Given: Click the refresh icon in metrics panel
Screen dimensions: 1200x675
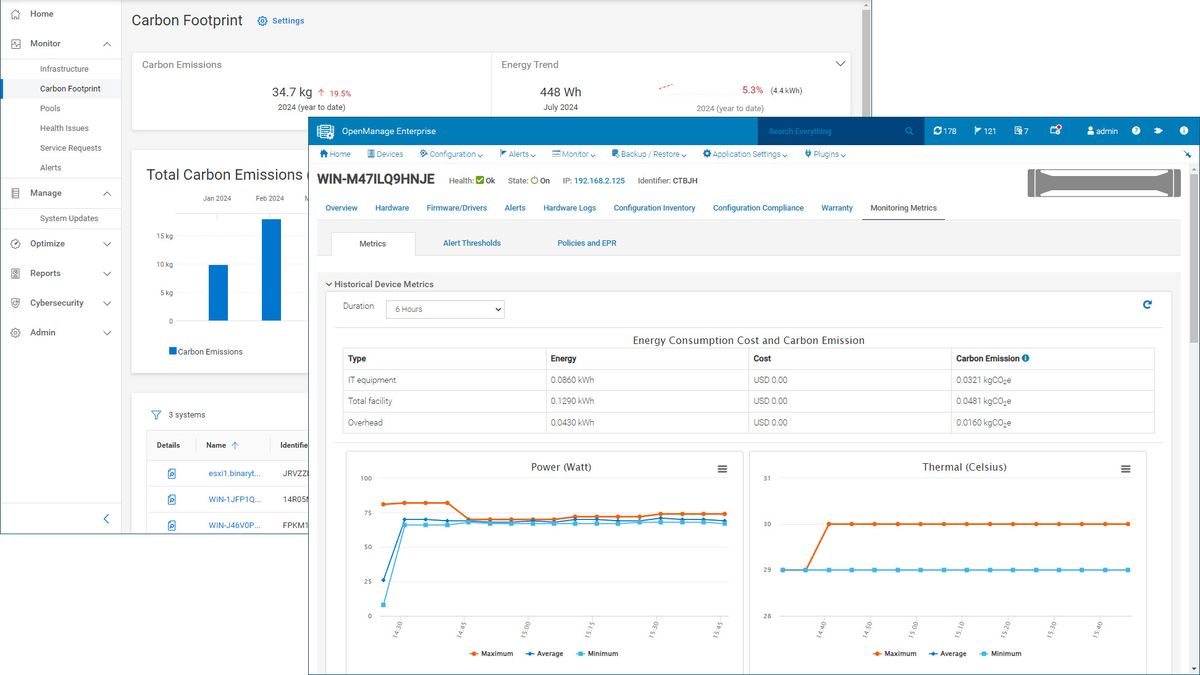Looking at the screenshot, I should [1147, 305].
